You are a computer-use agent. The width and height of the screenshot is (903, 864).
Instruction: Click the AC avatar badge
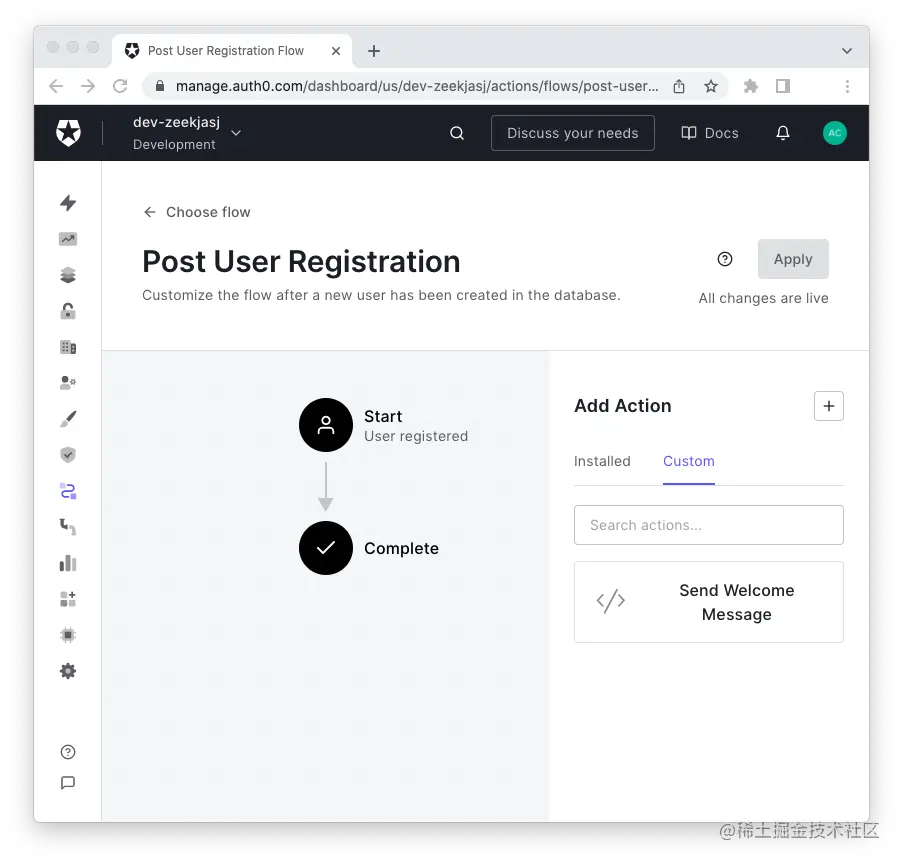point(835,132)
